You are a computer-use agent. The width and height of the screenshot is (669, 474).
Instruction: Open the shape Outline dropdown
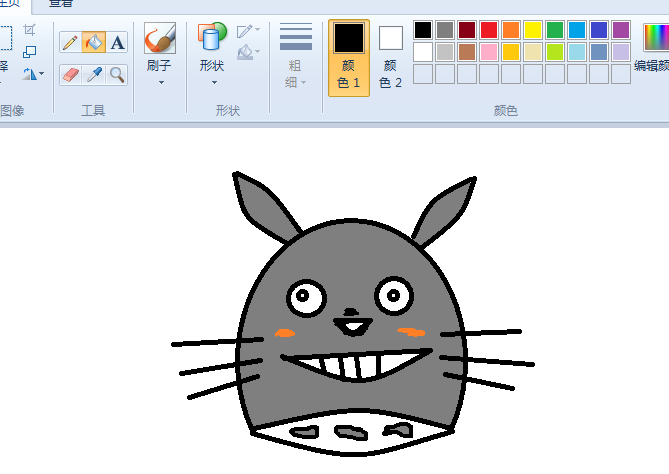pyautogui.click(x=248, y=30)
